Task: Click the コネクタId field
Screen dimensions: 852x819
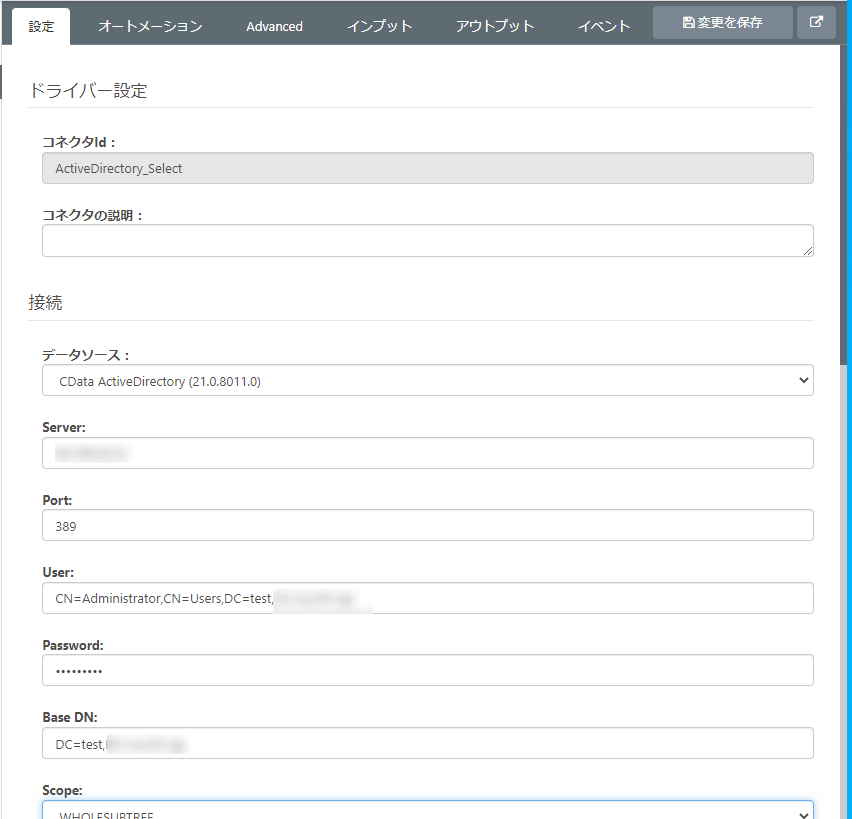Action: [x=427, y=169]
